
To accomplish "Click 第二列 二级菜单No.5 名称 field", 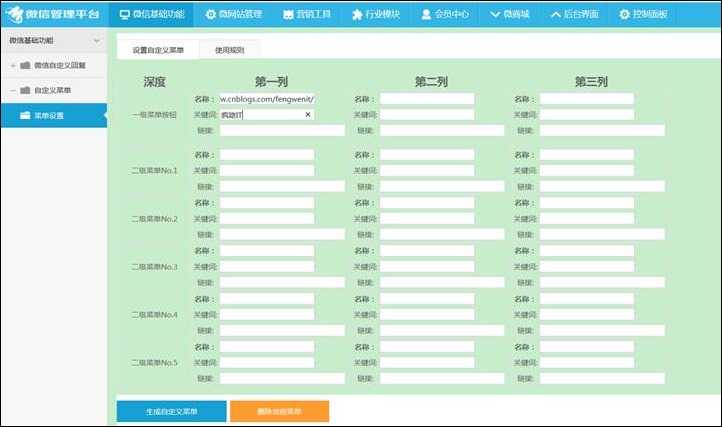I will pos(427,347).
